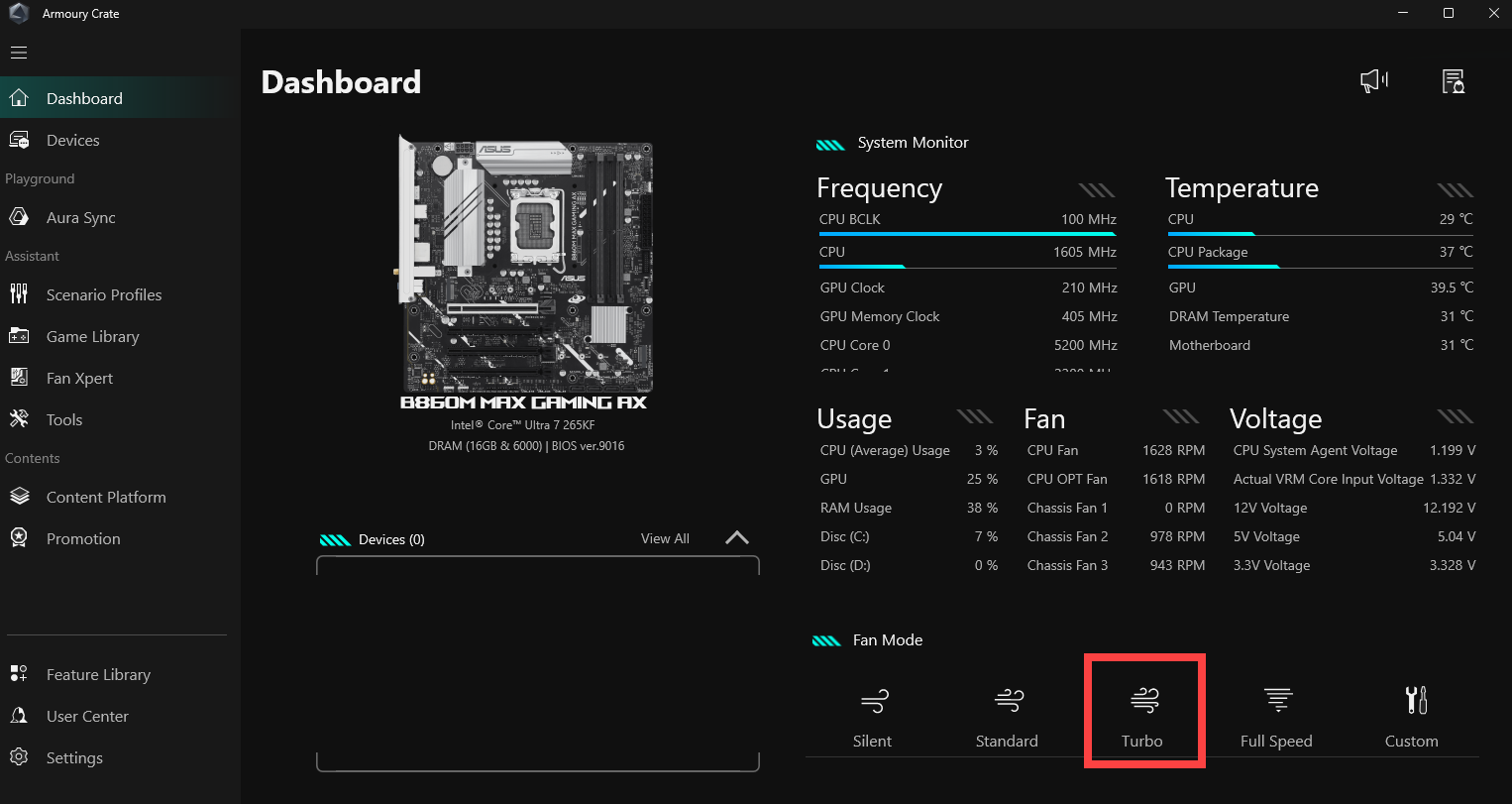Click the CPU BCLK frequency bar
The image size is (1512, 804).
click(x=968, y=234)
